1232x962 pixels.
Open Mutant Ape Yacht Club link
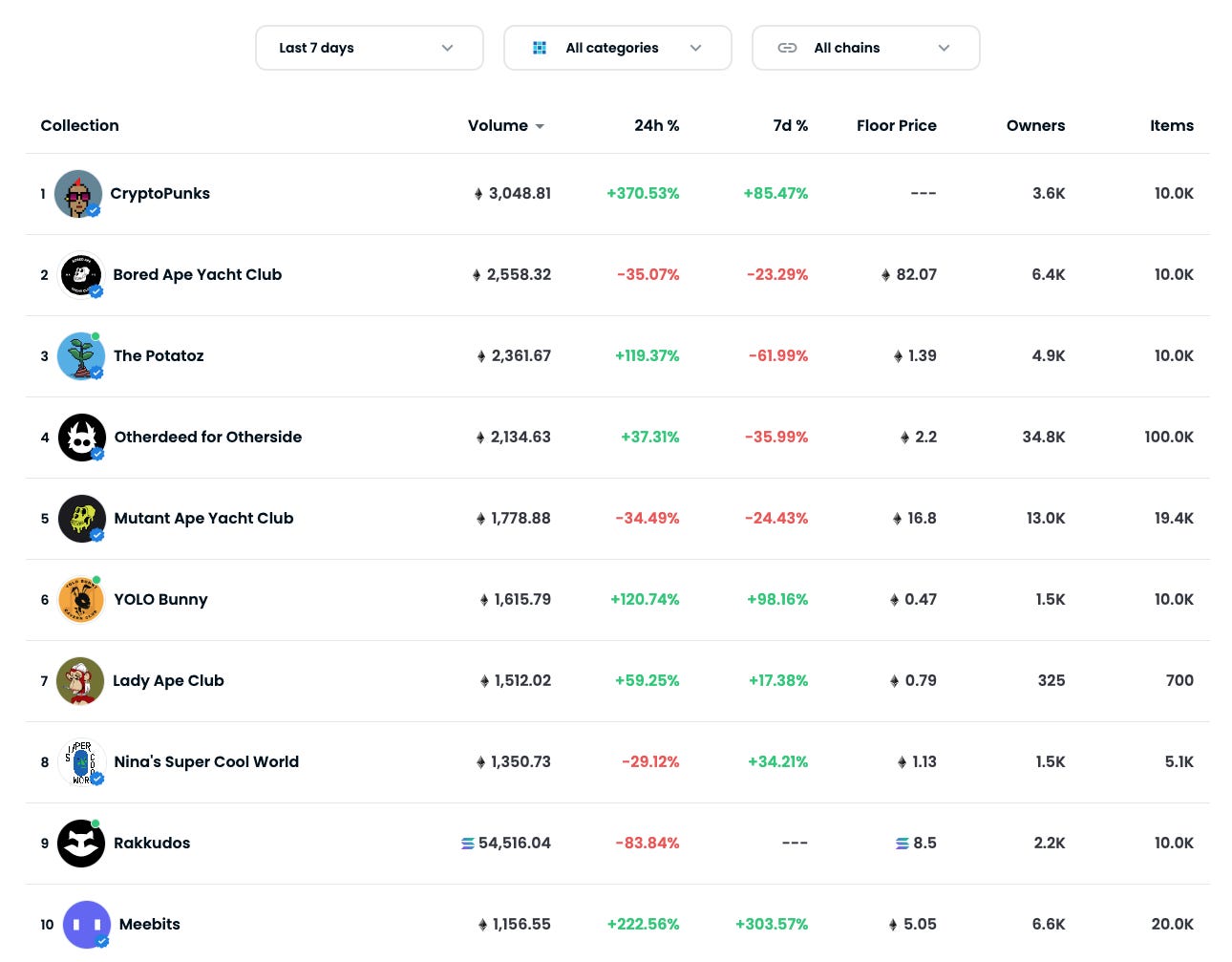[203, 518]
